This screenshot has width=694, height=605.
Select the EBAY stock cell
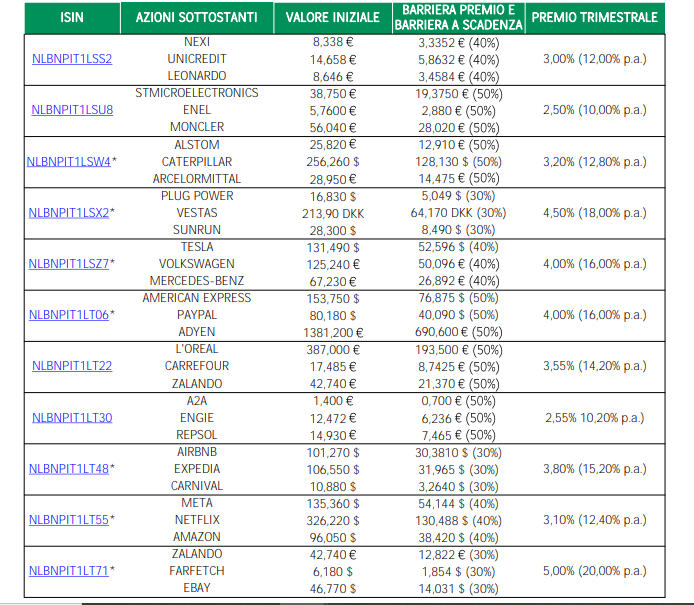click(197, 588)
